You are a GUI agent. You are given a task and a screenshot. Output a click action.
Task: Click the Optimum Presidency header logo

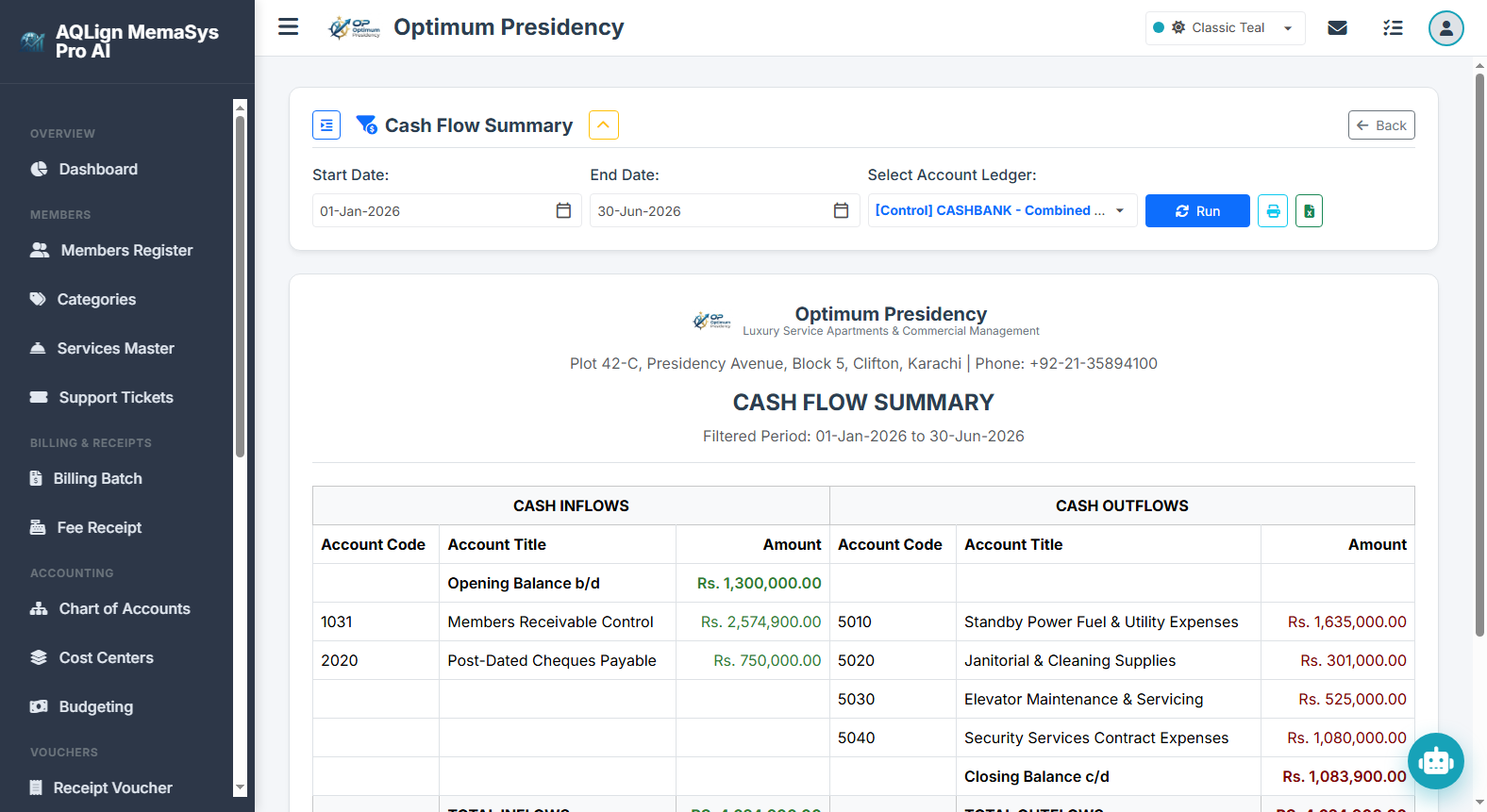click(354, 28)
